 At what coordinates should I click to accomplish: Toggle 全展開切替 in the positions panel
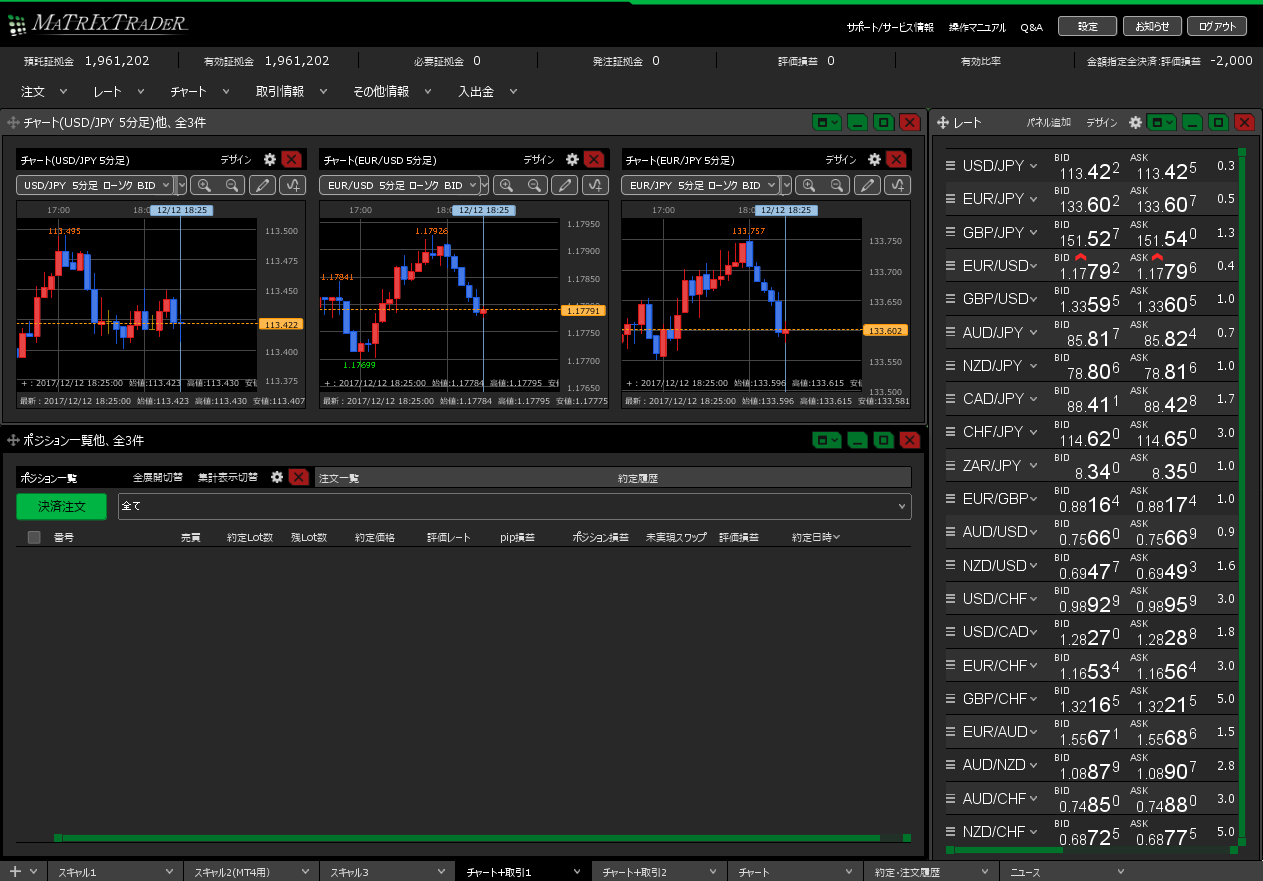tap(158, 478)
